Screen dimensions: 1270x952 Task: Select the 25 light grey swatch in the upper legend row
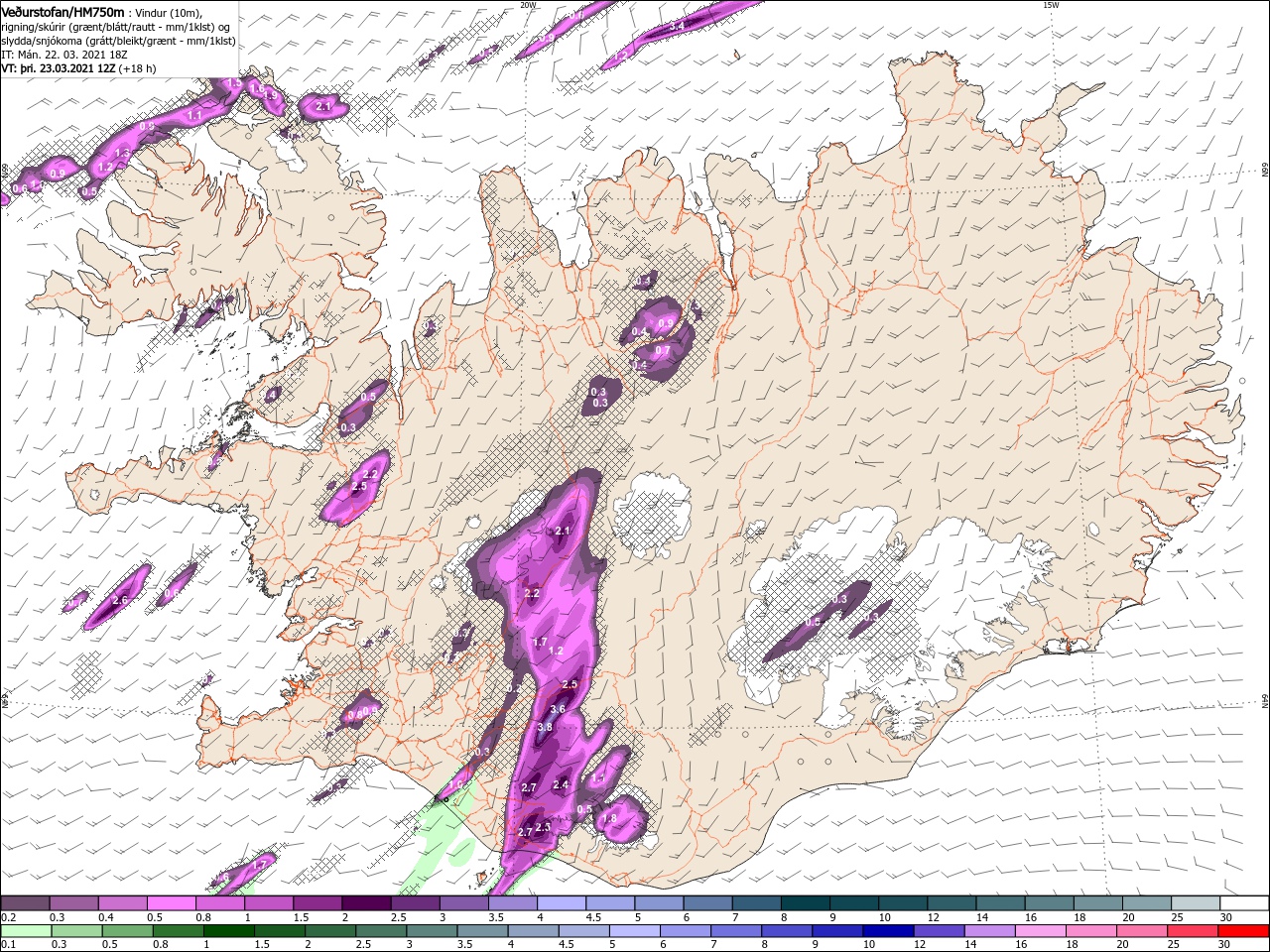(1195, 903)
